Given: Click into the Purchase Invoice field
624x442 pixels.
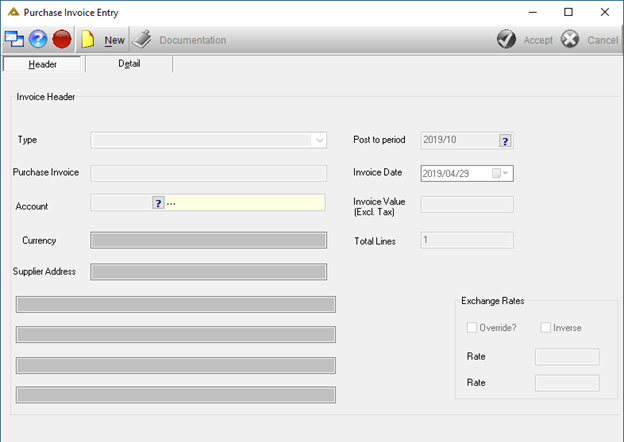Looking at the screenshot, I should tap(209, 173).
